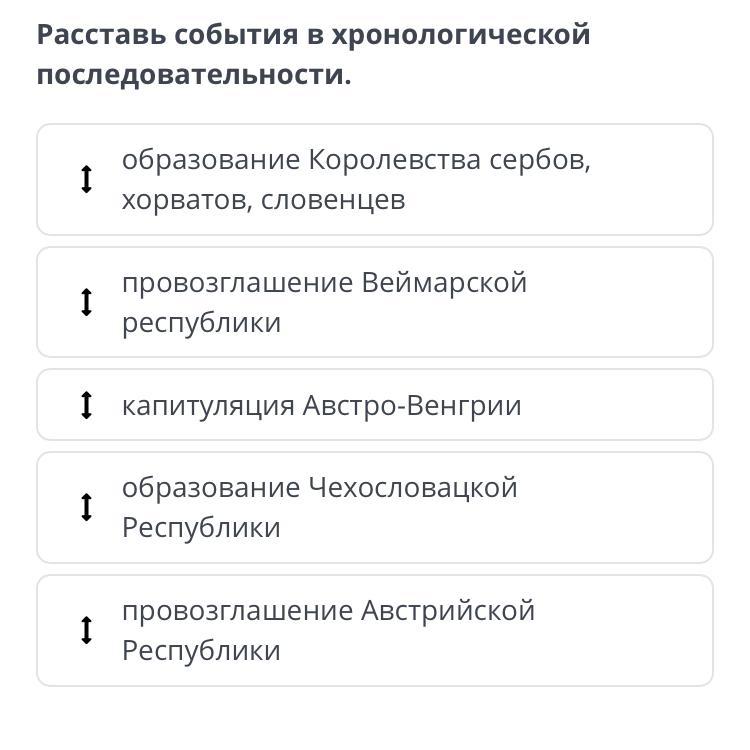Select the text 'провозглашение Веймарской республики'
750x750 pixels.
coord(324,302)
